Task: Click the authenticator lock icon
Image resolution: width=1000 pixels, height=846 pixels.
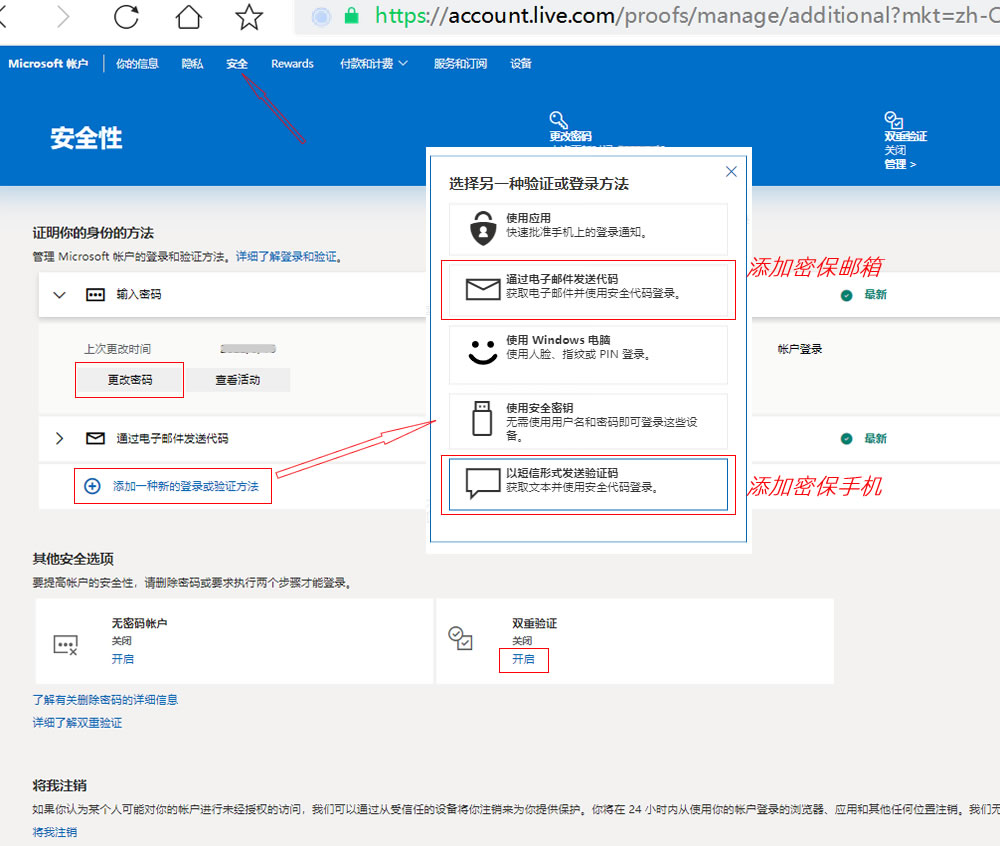Action: coord(483,228)
